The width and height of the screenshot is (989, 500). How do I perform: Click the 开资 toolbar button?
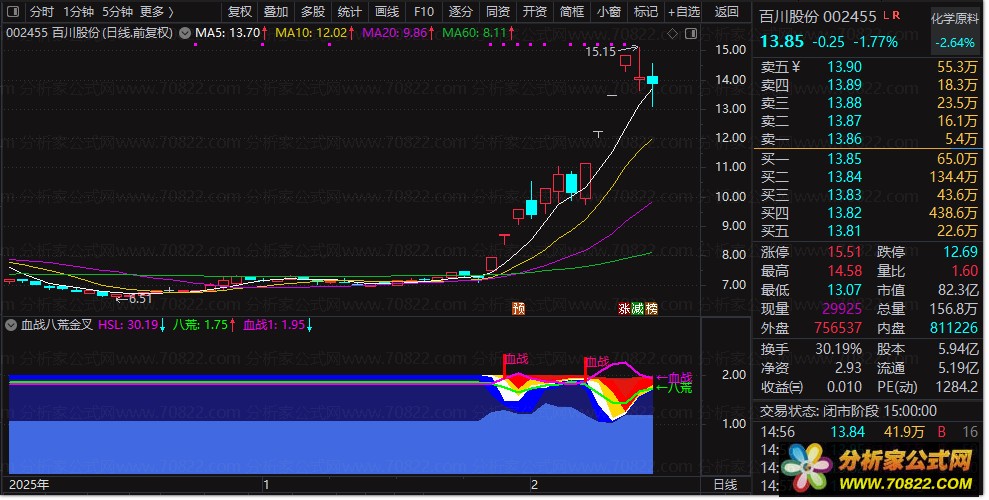(x=535, y=11)
